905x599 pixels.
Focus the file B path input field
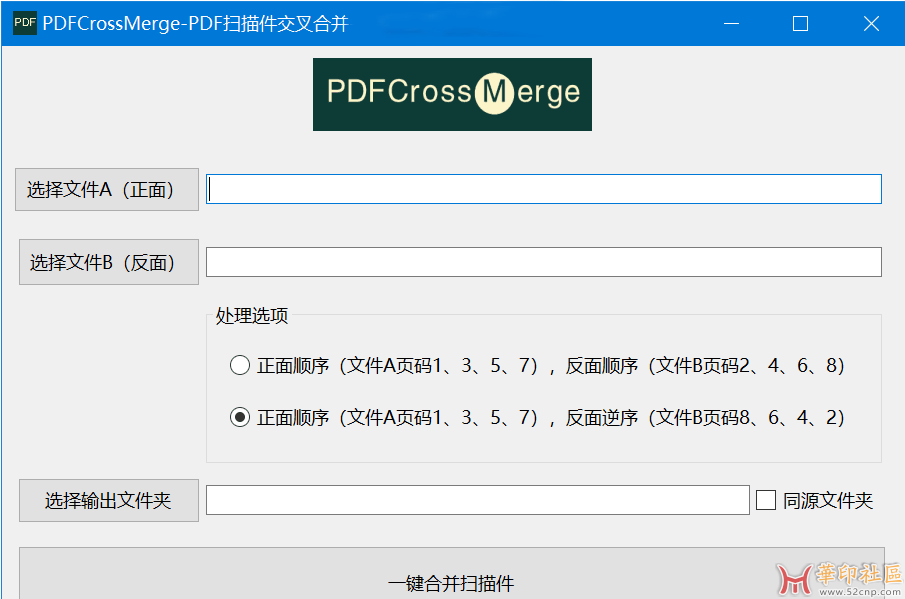point(544,262)
